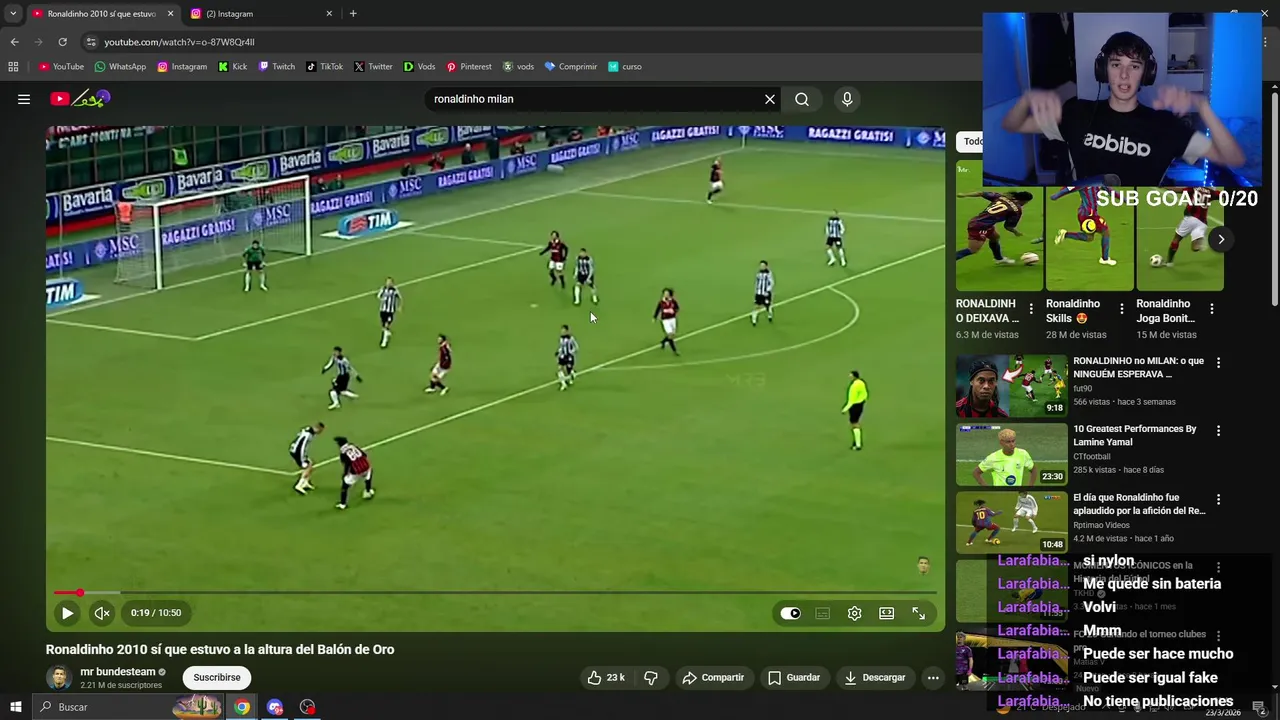Open RONALDINHO no MILAN video thumbnail
Viewport: 1280px width, 720px height.
(1011, 386)
